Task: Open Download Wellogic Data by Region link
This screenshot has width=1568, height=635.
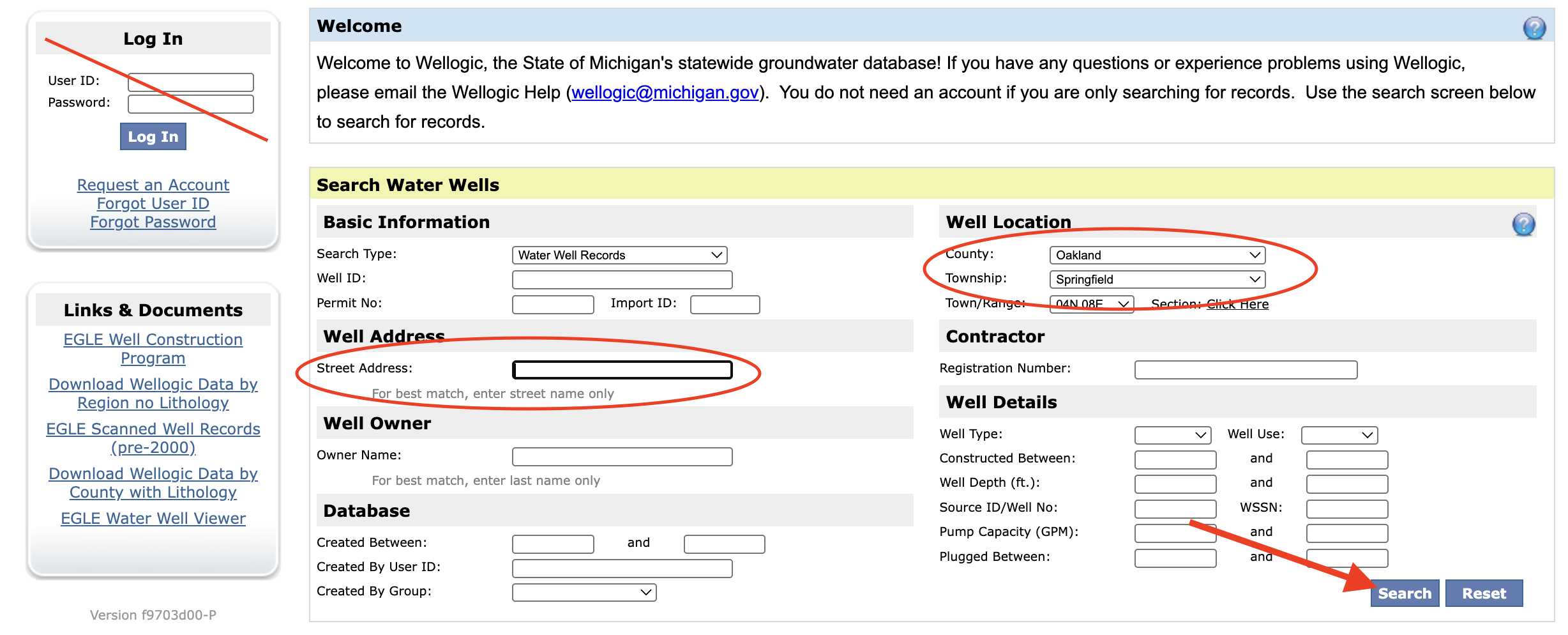Action: (153, 394)
